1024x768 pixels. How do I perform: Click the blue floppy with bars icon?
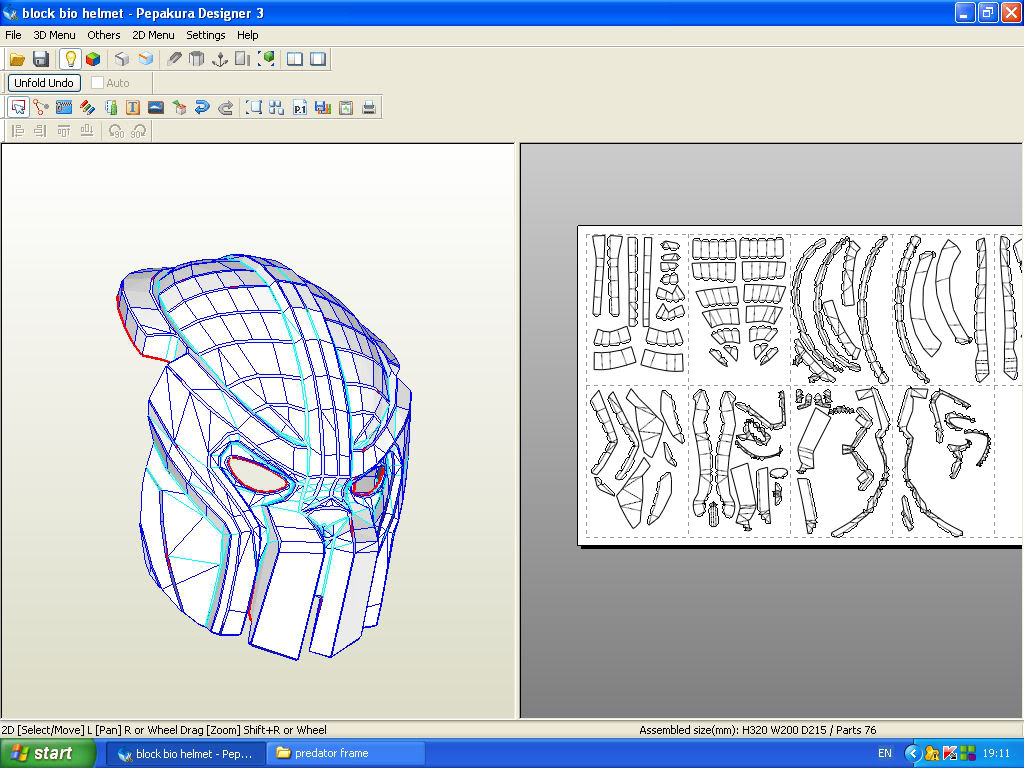click(x=323, y=108)
